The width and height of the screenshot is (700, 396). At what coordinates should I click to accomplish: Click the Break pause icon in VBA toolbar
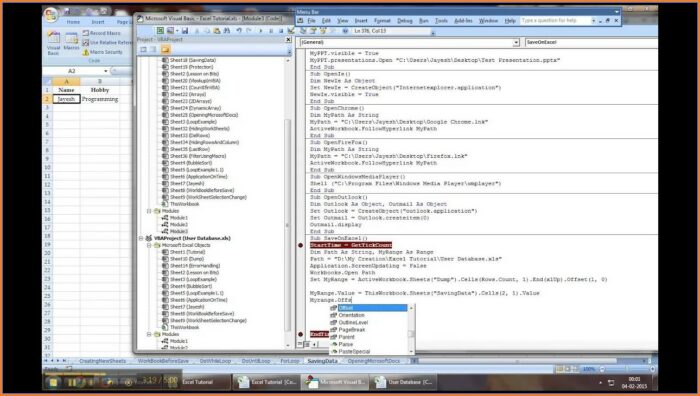tap(271, 30)
